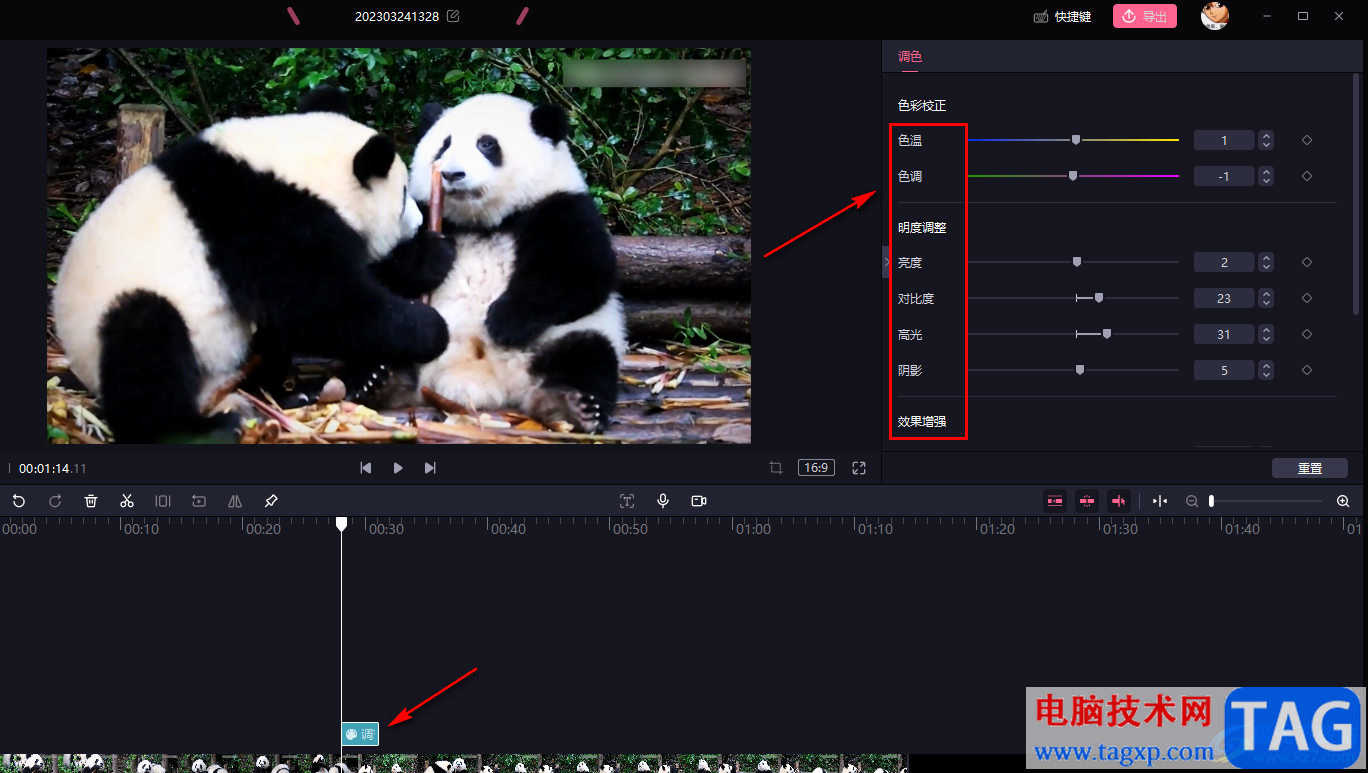Viewport: 1368px width, 773px height.
Task: Click the 高光 value field showing 31
Action: pos(1224,334)
